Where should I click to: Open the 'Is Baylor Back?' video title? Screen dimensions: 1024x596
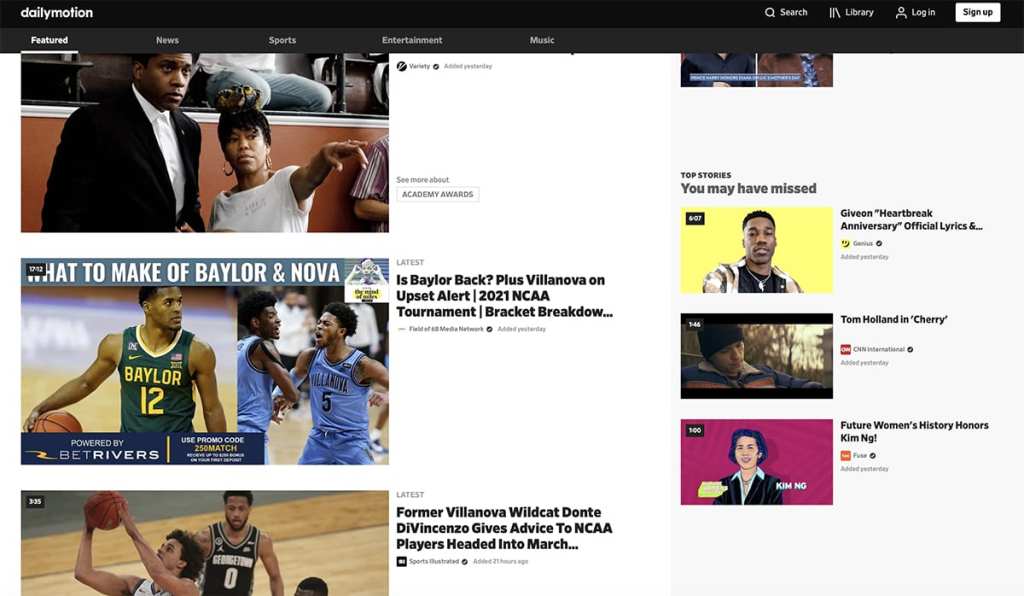(x=504, y=296)
